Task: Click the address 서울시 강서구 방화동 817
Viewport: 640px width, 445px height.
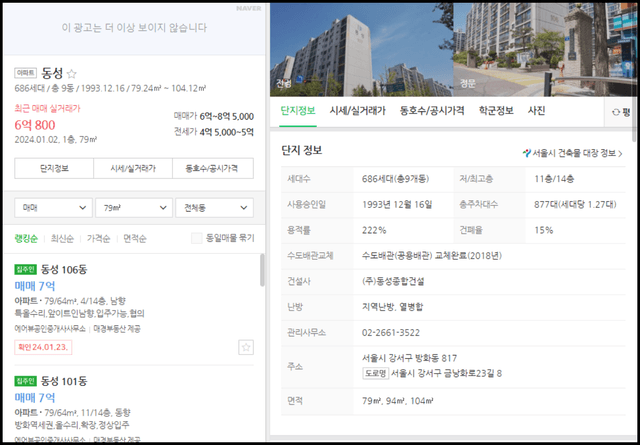Action: (x=409, y=358)
